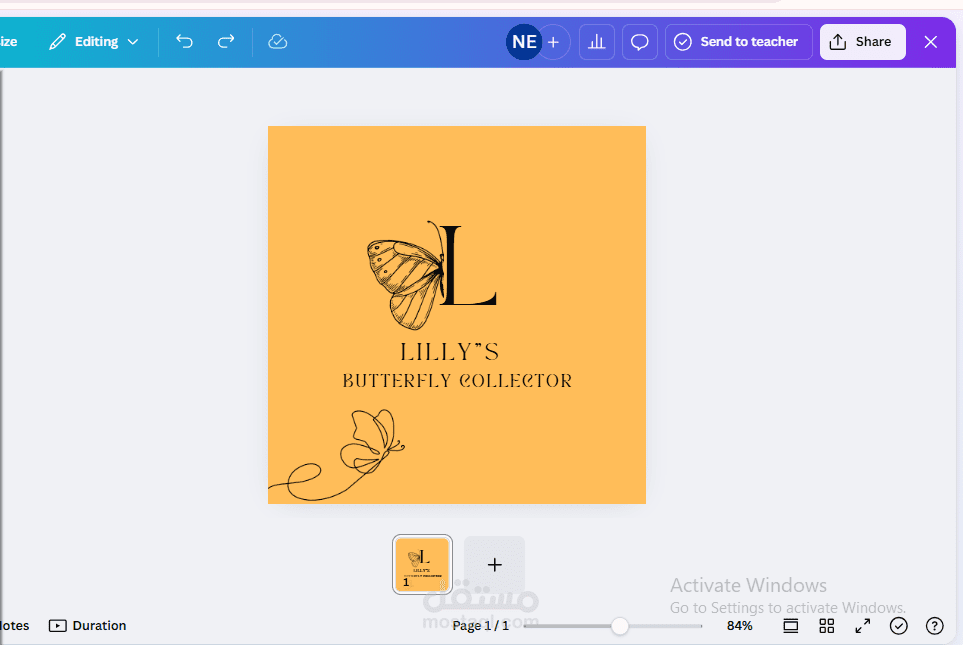
Task: Add a new page with plus
Action: coord(494,565)
